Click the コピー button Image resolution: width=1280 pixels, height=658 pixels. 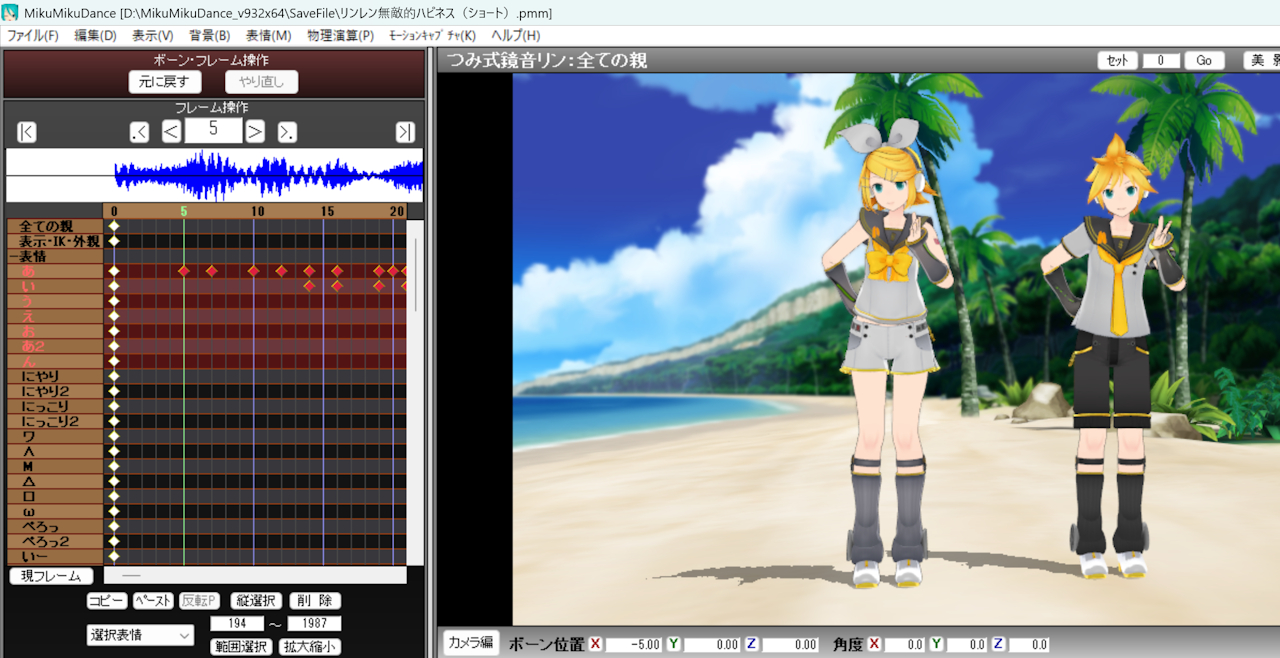click(107, 601)
